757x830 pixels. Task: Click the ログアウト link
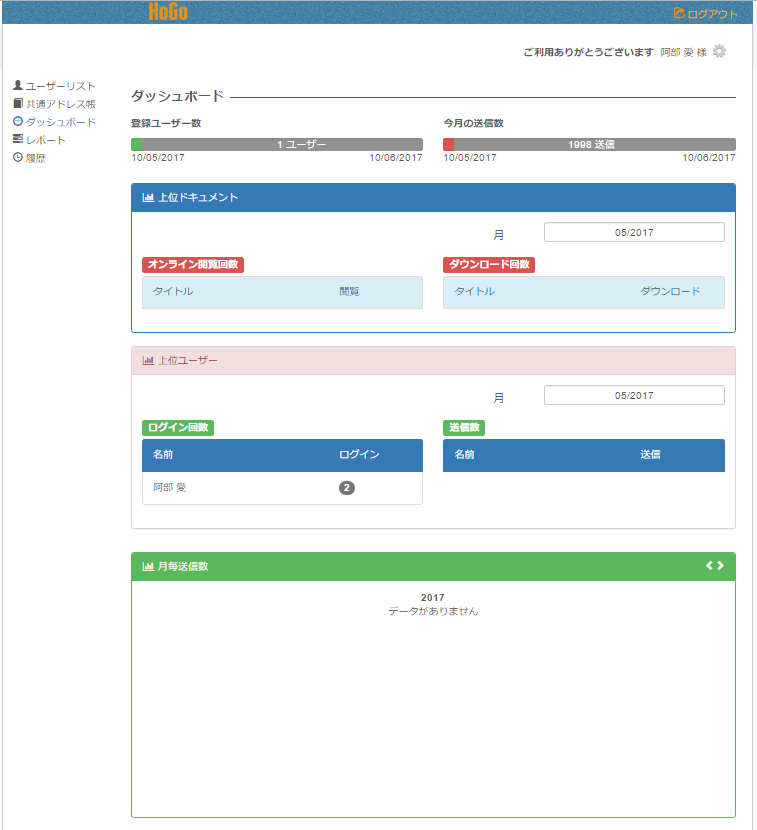pos(712,14)
